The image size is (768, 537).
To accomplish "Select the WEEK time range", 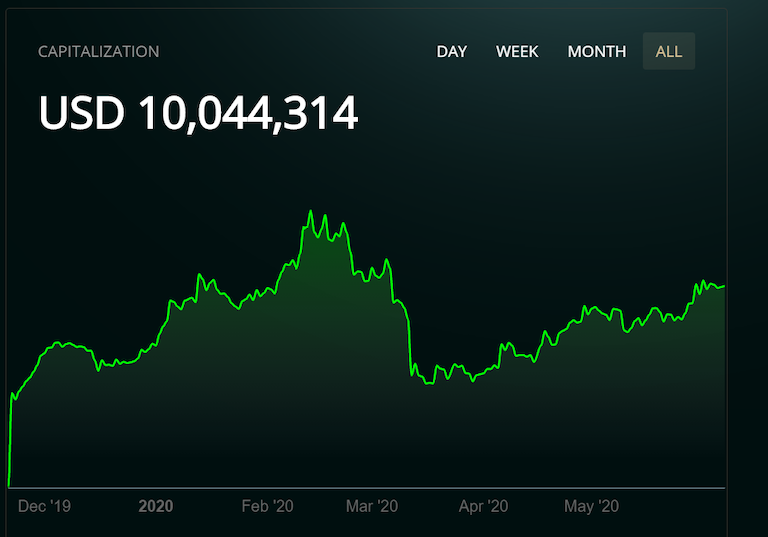I will coord(517,51).
